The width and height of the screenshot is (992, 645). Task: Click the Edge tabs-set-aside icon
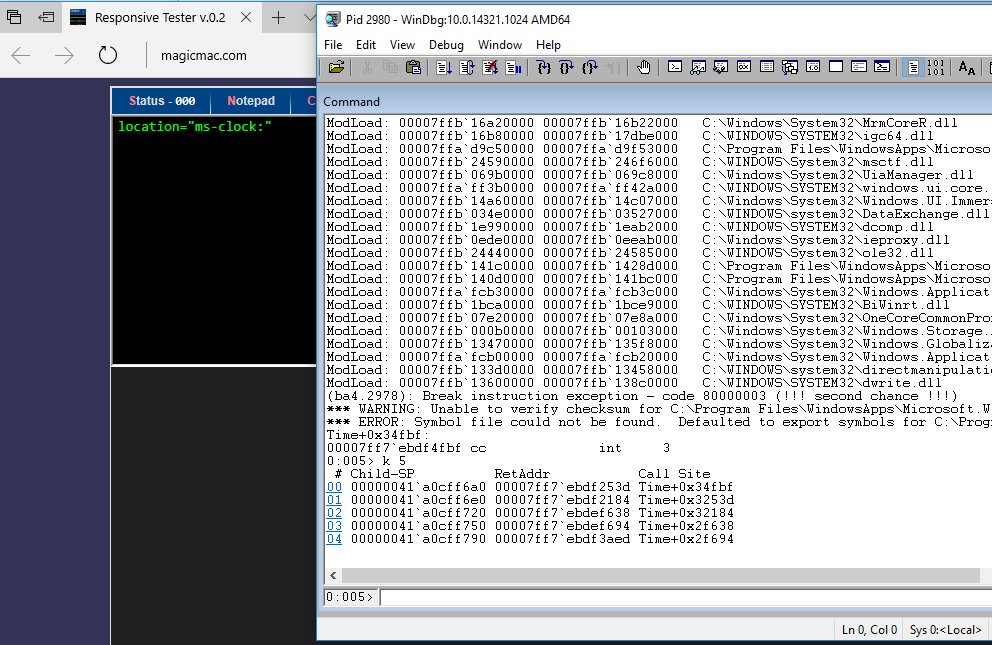(14, 18)
